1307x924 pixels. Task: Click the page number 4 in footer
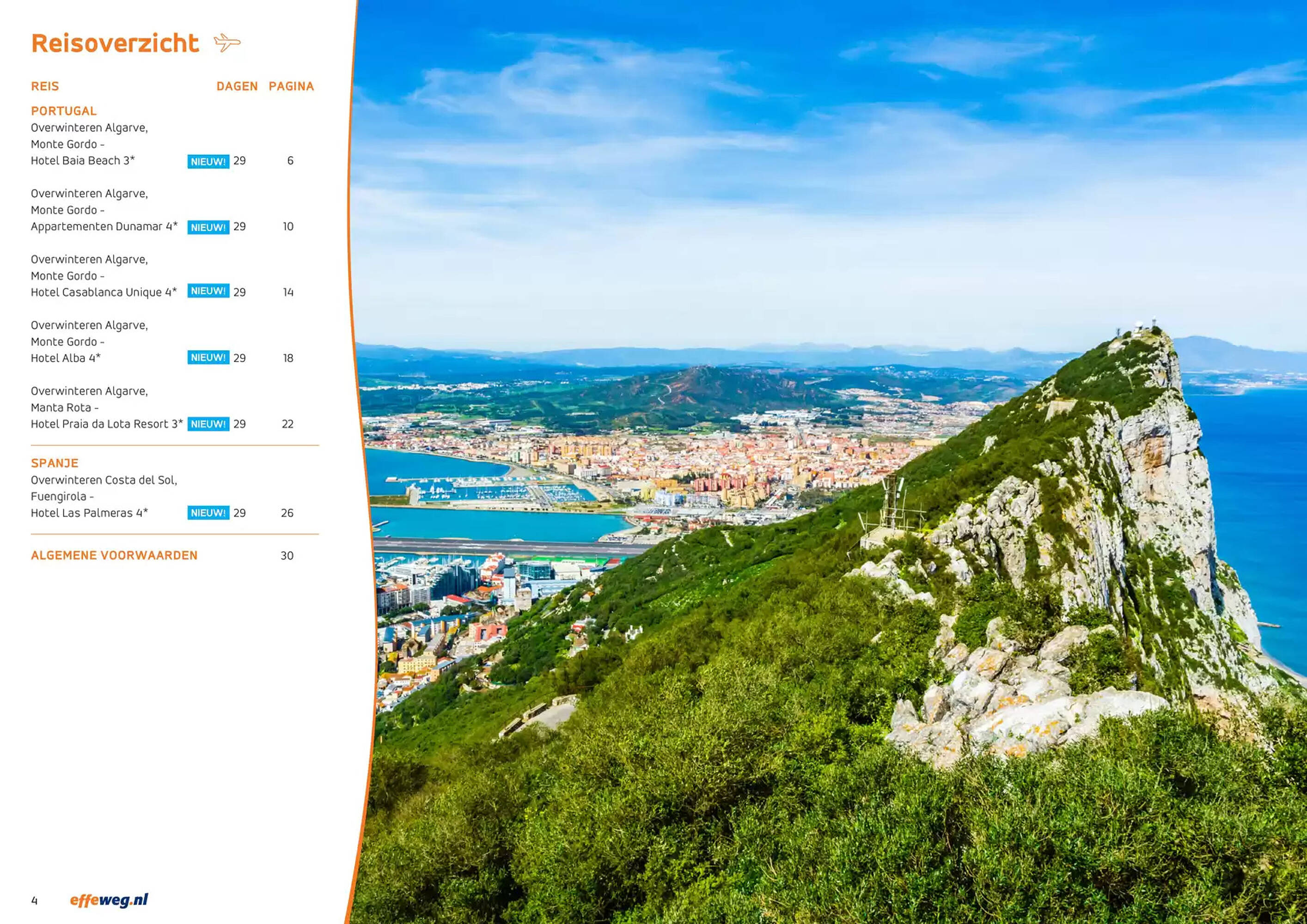pyautogui.click(x=34, y=901)
